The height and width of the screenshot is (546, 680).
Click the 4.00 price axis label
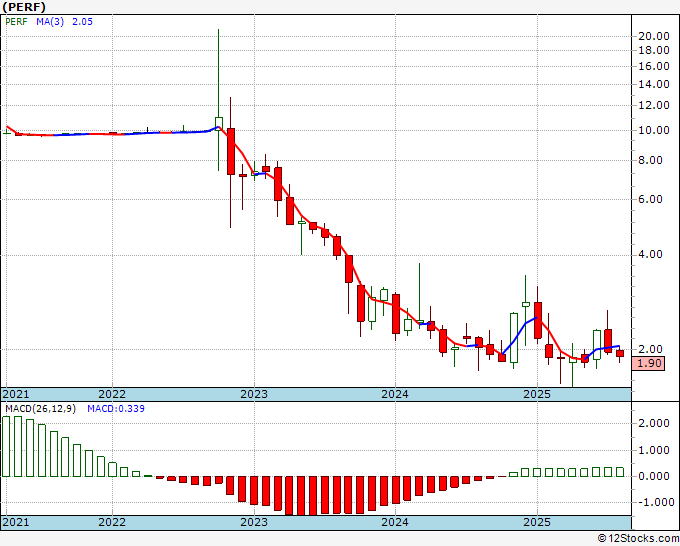pyautogui.click(x=651, y=255)
